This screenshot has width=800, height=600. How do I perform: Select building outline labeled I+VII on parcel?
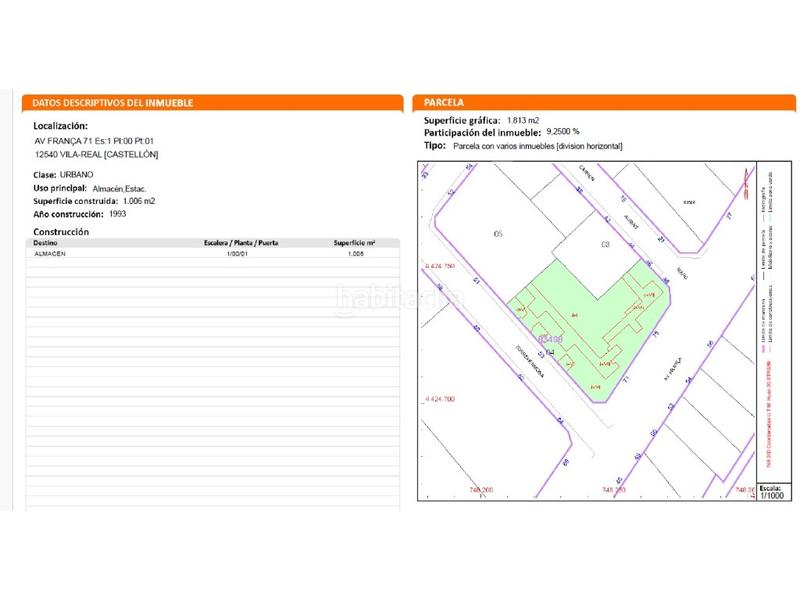(650, 295)
